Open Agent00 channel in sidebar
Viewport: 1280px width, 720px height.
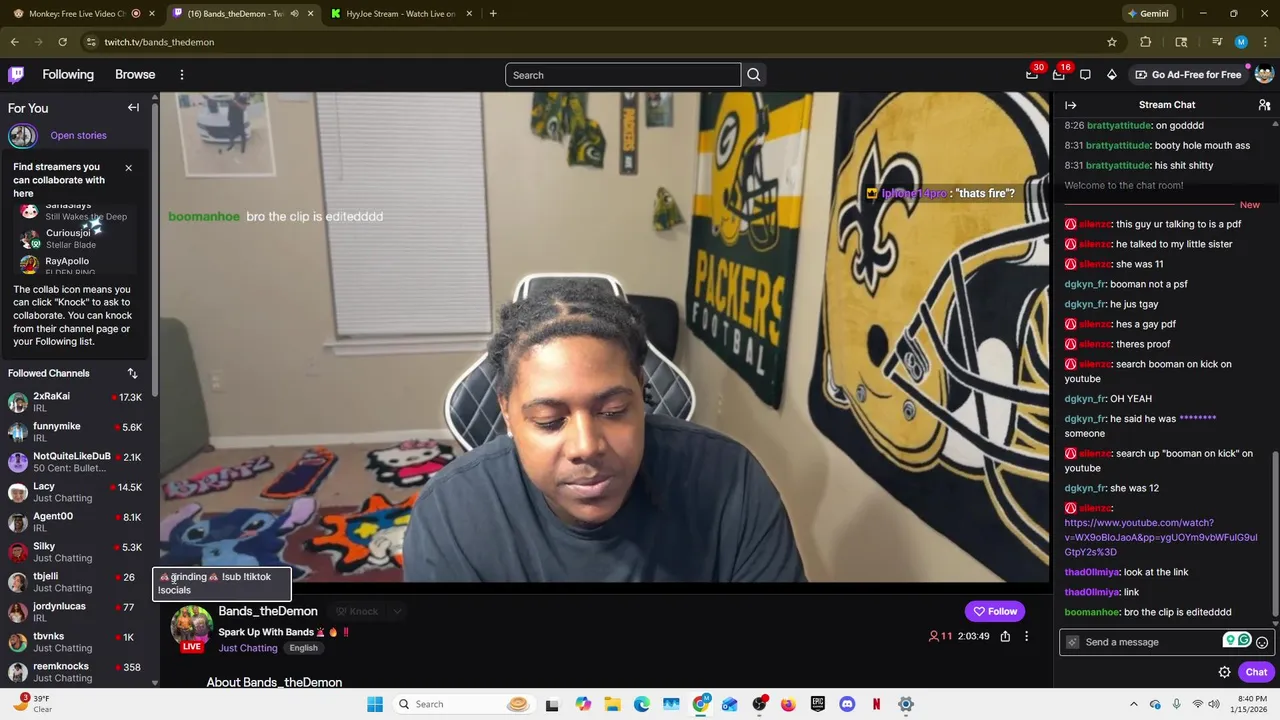point(75,522)
